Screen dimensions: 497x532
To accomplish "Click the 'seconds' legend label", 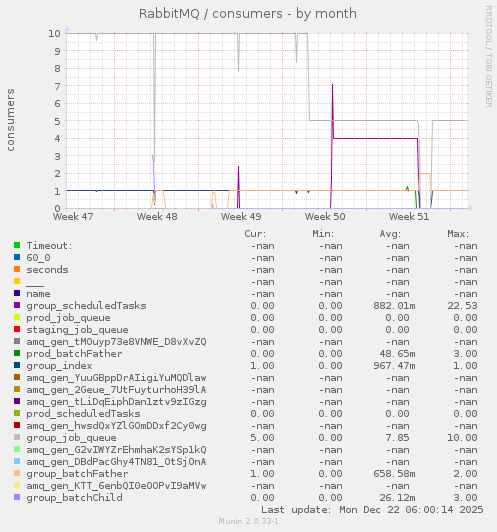I will coord(47,270).
